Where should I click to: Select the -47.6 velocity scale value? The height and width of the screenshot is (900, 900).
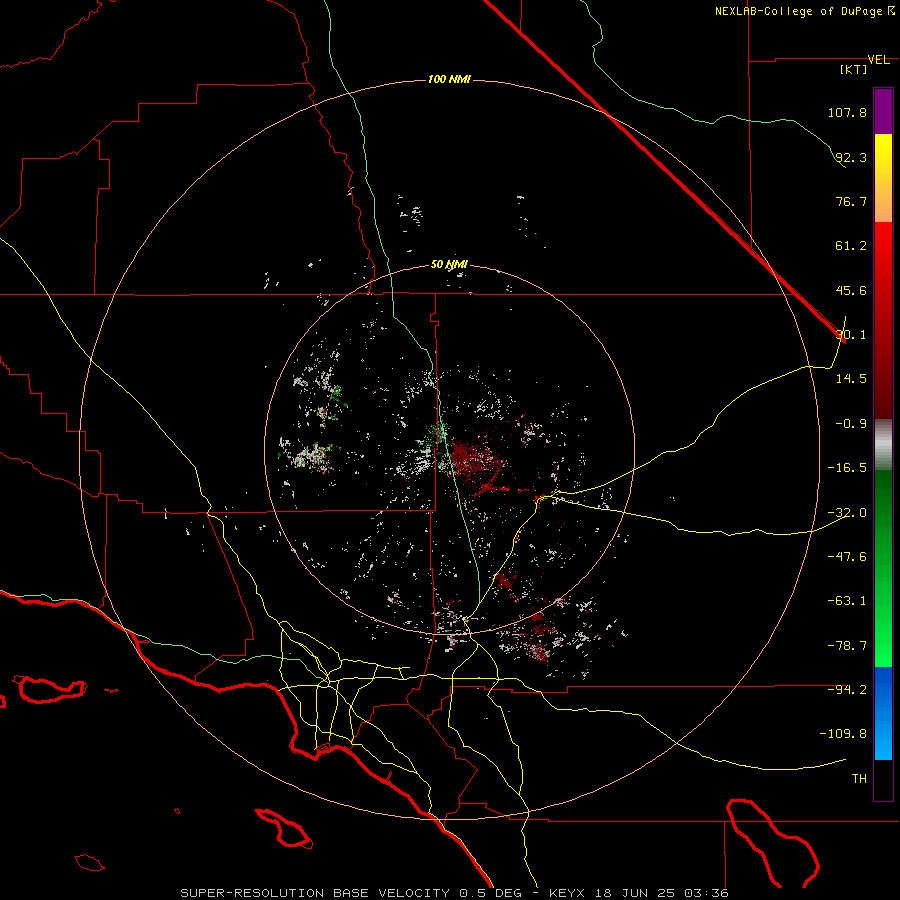tap(847, 557)
